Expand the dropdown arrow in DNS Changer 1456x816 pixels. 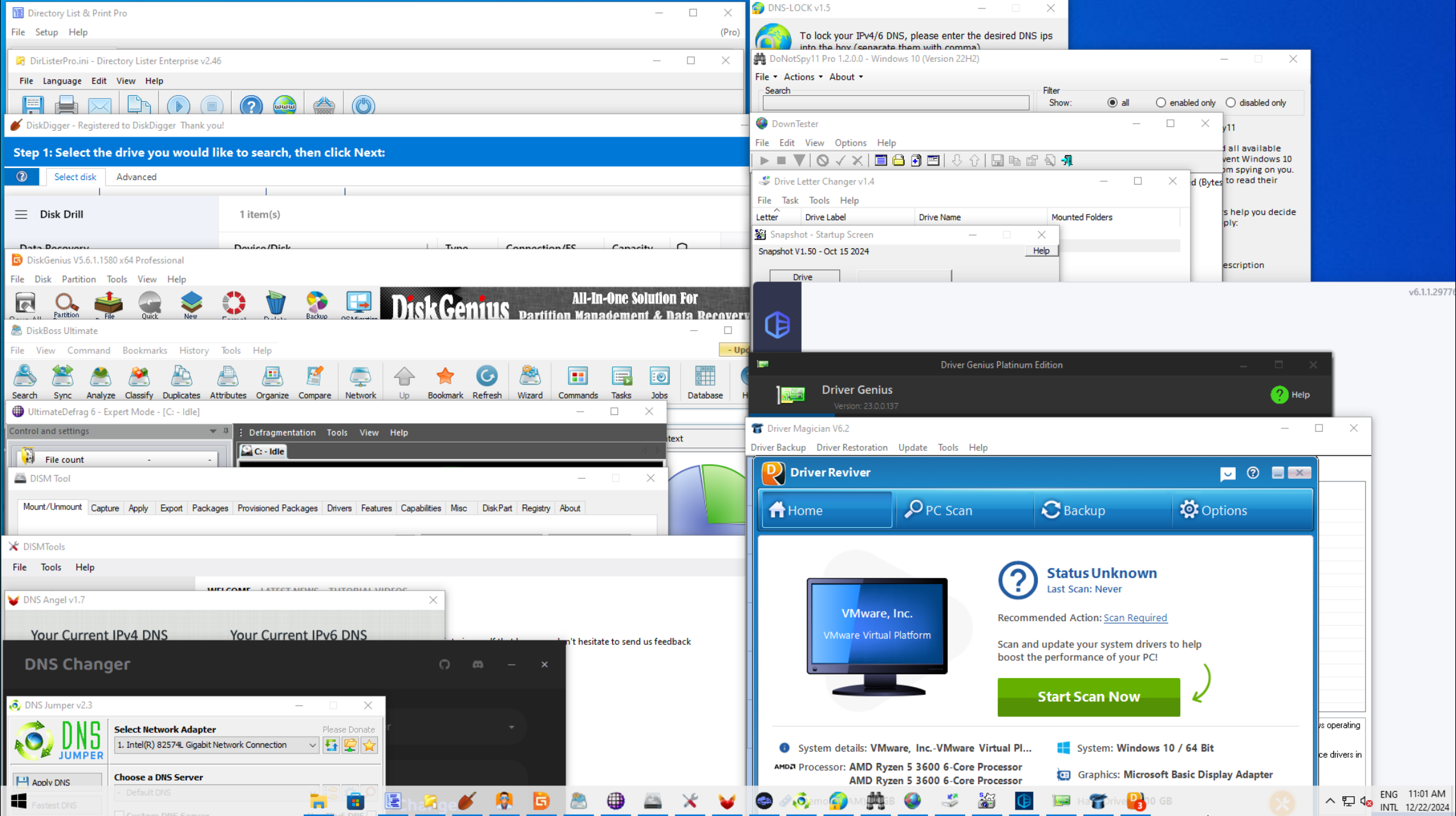(x=511, y=727)
